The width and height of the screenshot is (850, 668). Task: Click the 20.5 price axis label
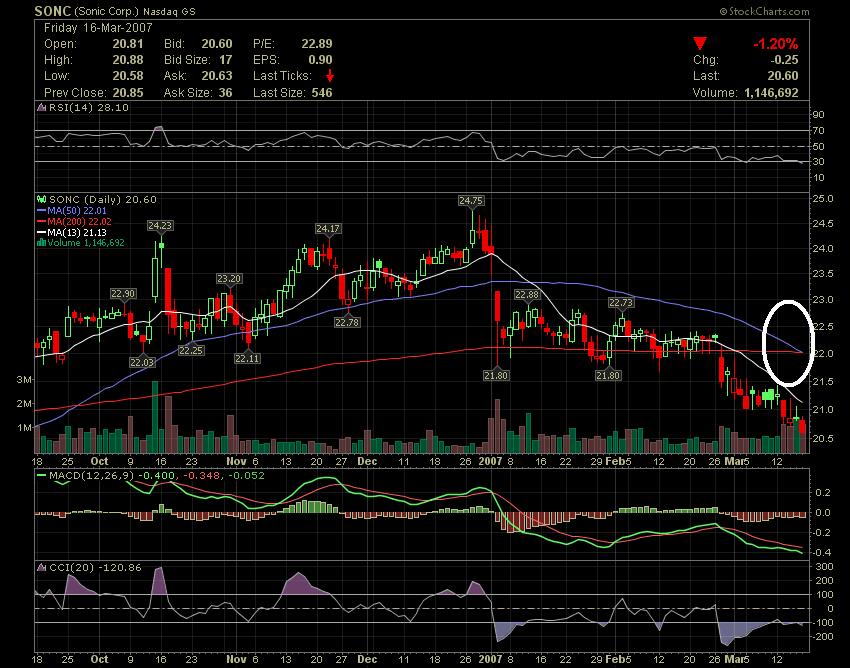click(x=822, y=438)
